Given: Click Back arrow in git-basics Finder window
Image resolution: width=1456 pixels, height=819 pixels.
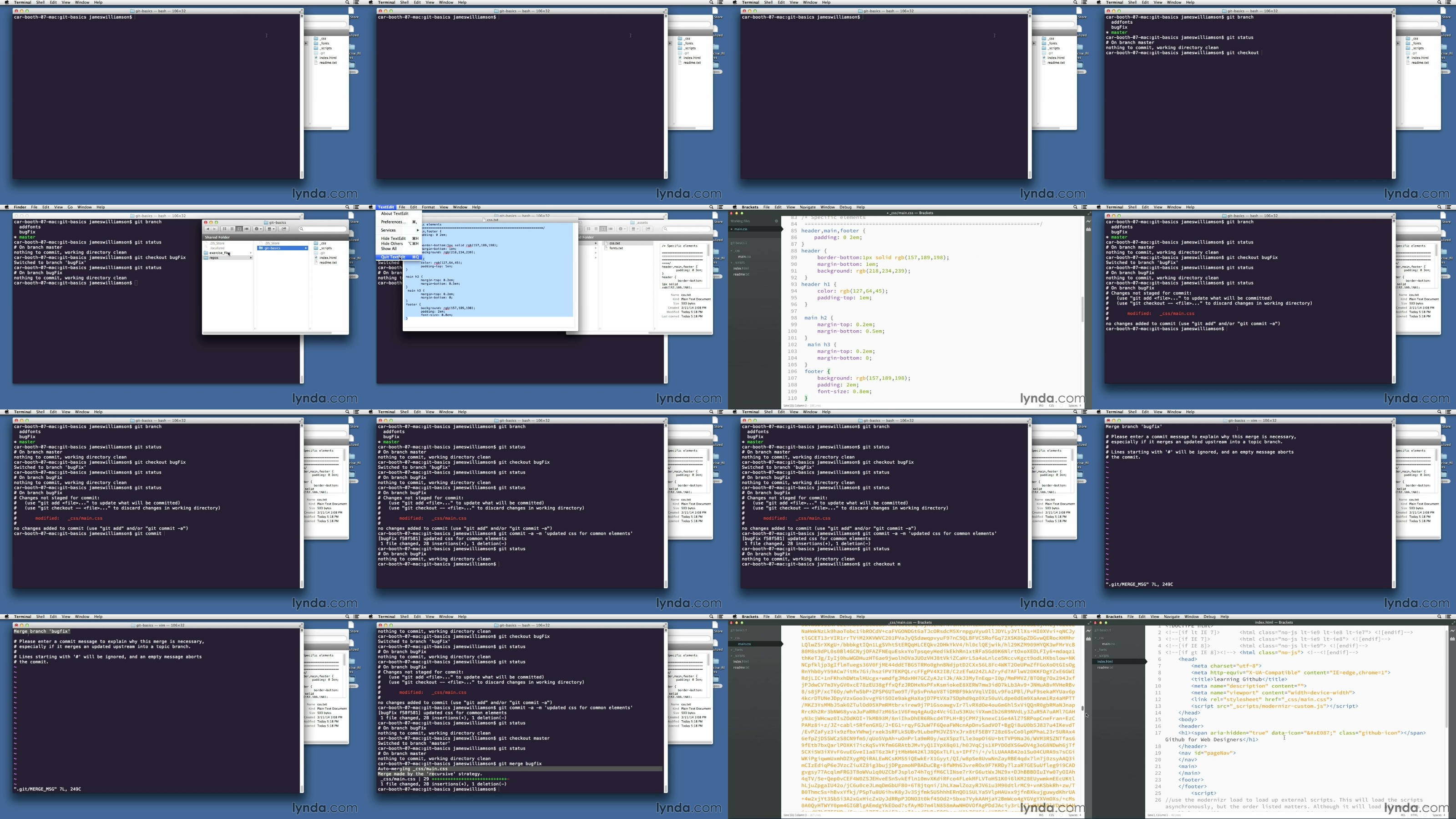Looking at the screenshot, I should 208,229.
